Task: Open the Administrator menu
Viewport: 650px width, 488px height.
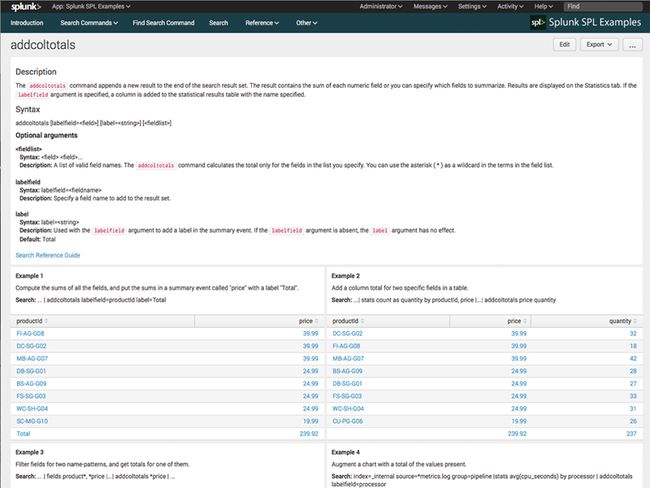Action: tap(381, 7)
